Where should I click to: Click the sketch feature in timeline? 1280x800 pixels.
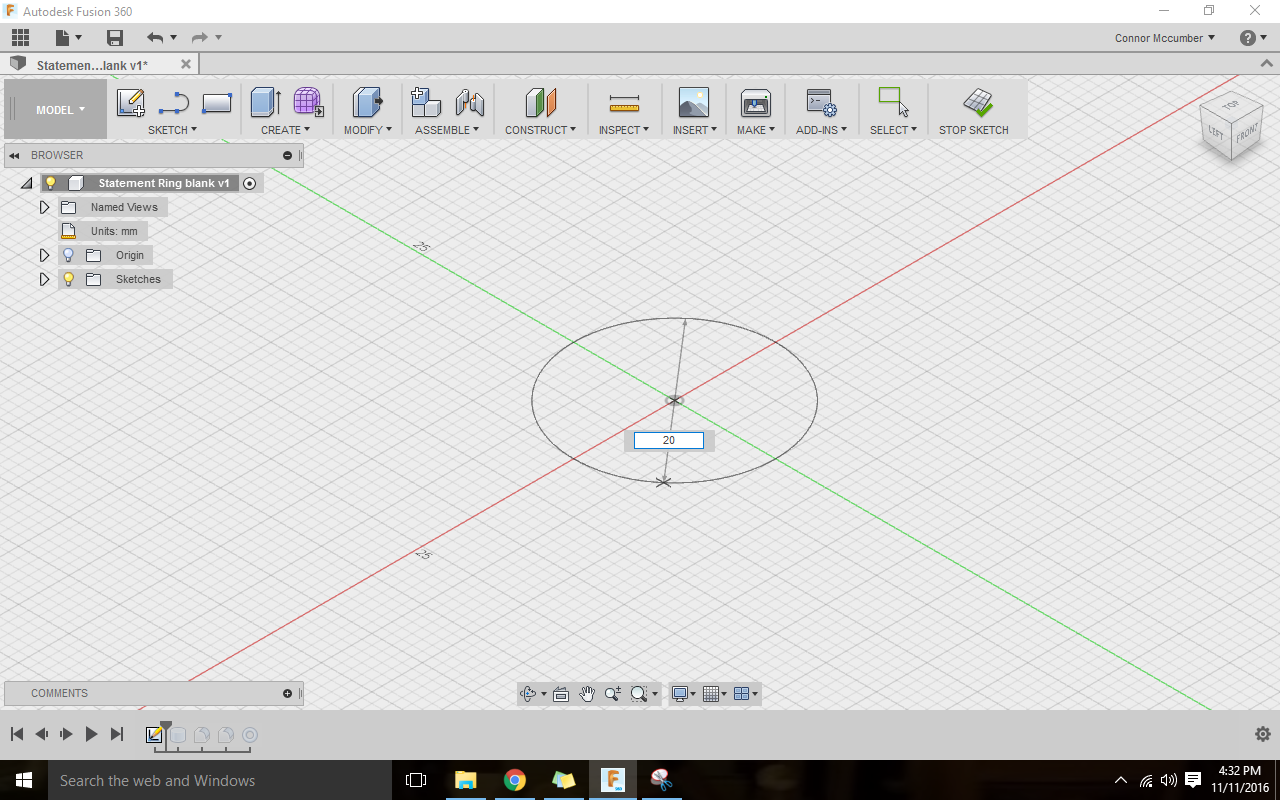pos(154,735)
